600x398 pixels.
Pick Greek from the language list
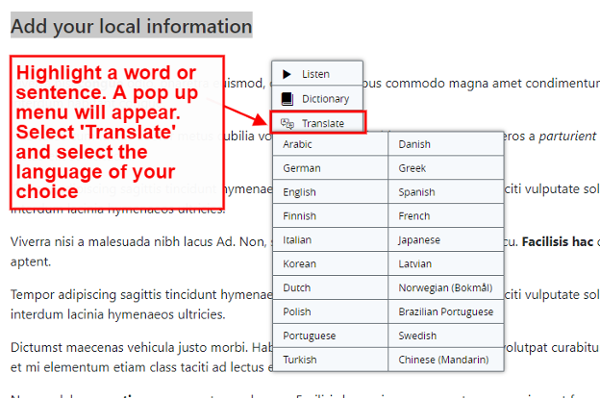point(446,168)
